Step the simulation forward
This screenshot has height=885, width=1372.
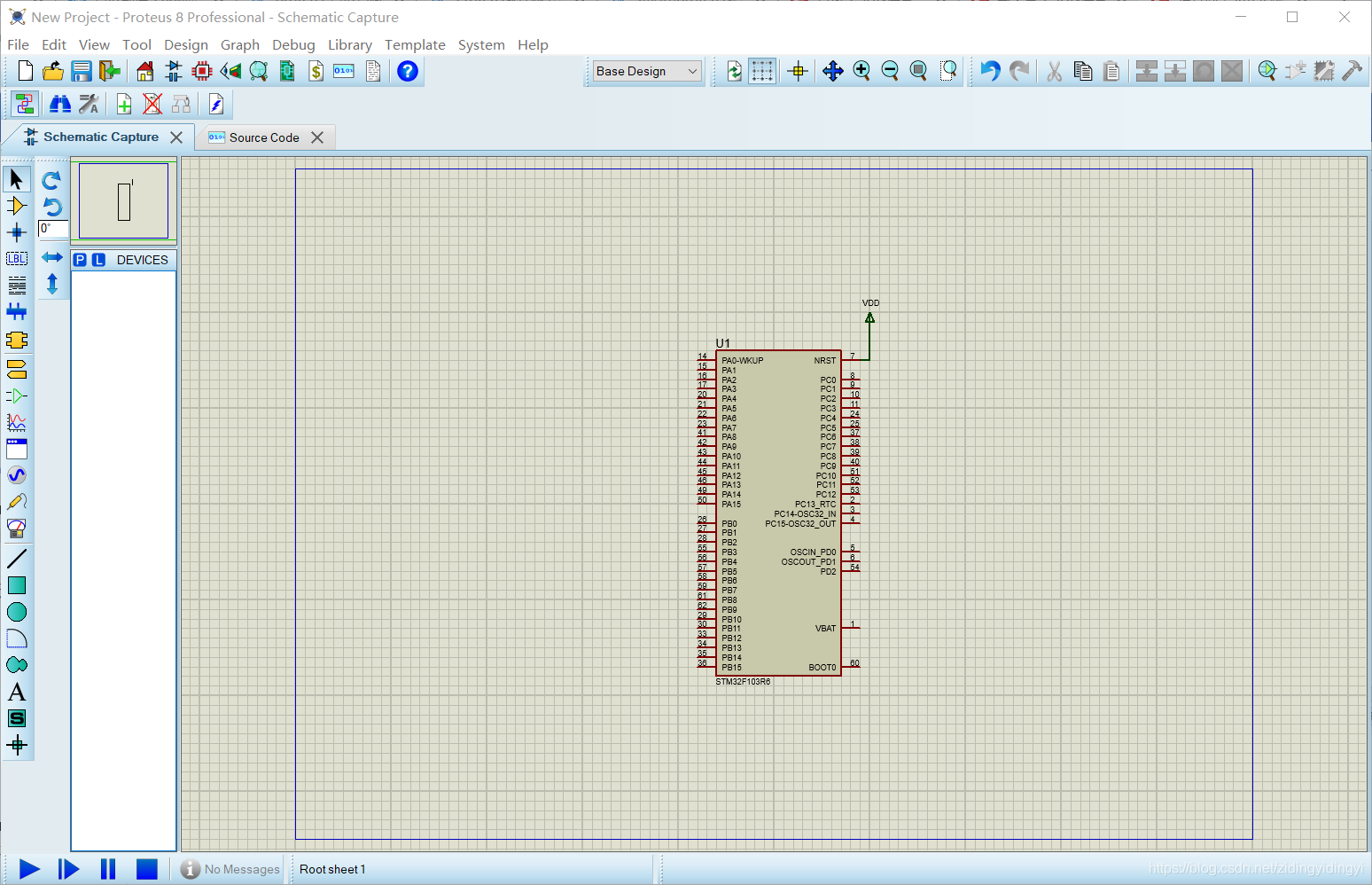(x=68, y=869)
